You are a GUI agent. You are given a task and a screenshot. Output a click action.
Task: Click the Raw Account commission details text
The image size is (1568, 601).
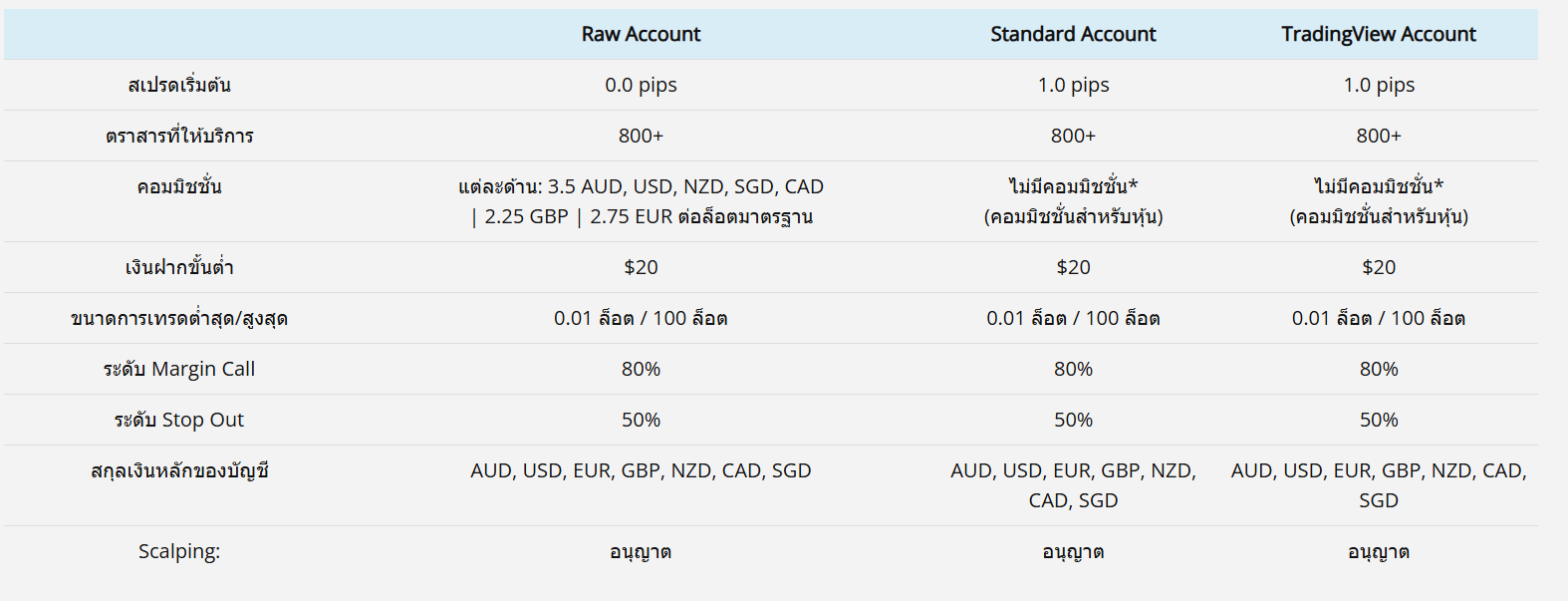coord(641,201)
